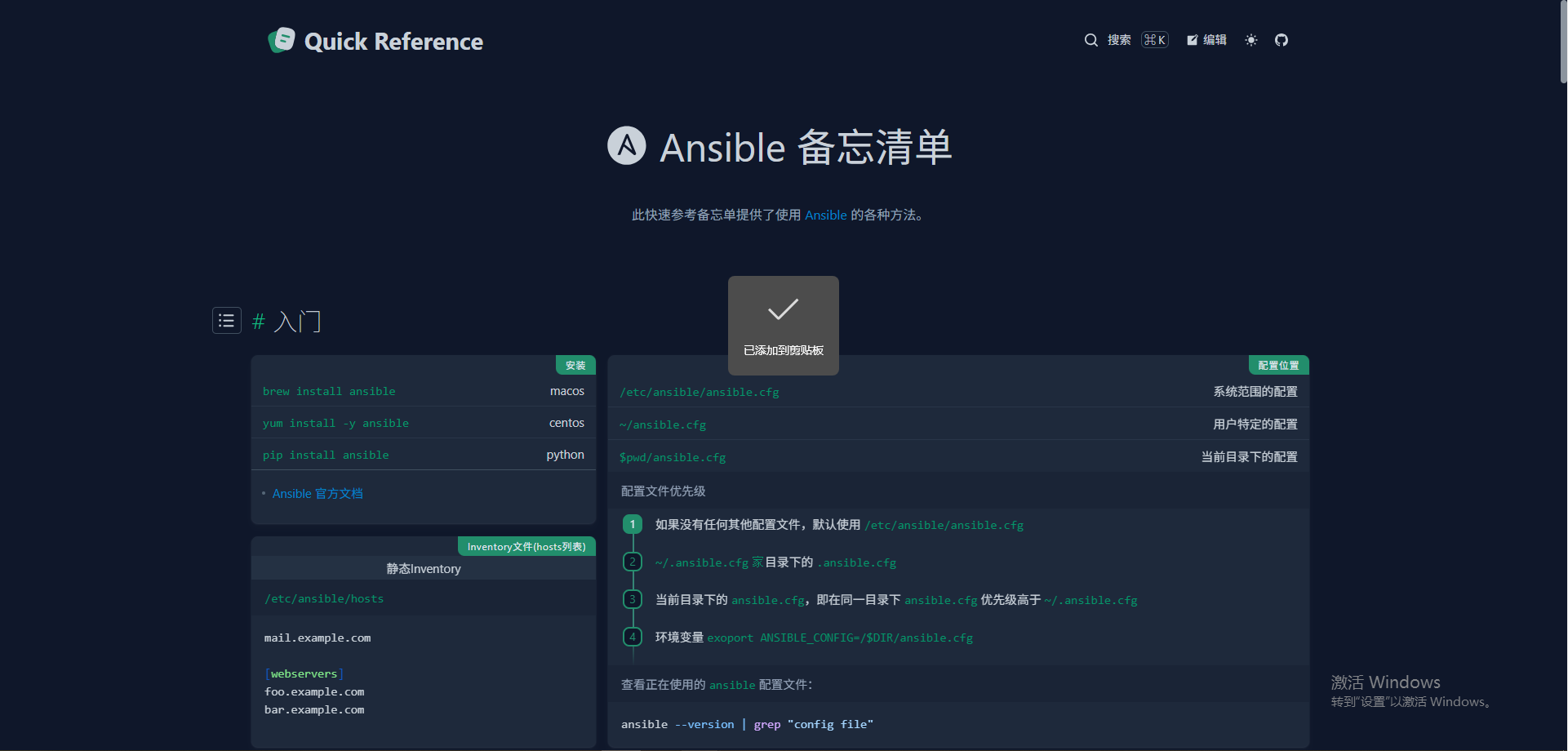The image size is (1568, 751).
Task: Copy the /etc/ansible/ansible.cfg path in first row
Action: pyautogui.click(x=700, y=393)
